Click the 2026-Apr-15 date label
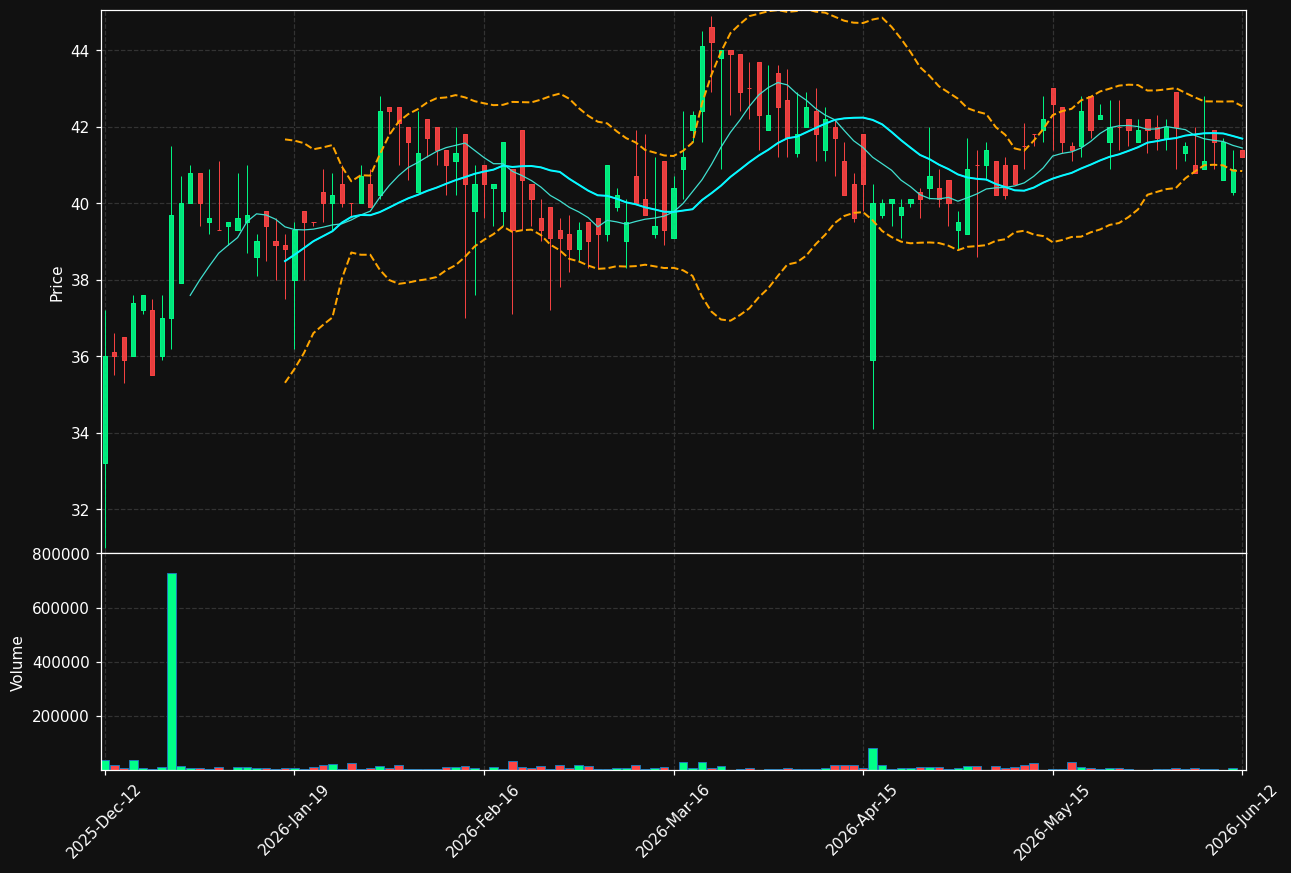 point(862,821)
